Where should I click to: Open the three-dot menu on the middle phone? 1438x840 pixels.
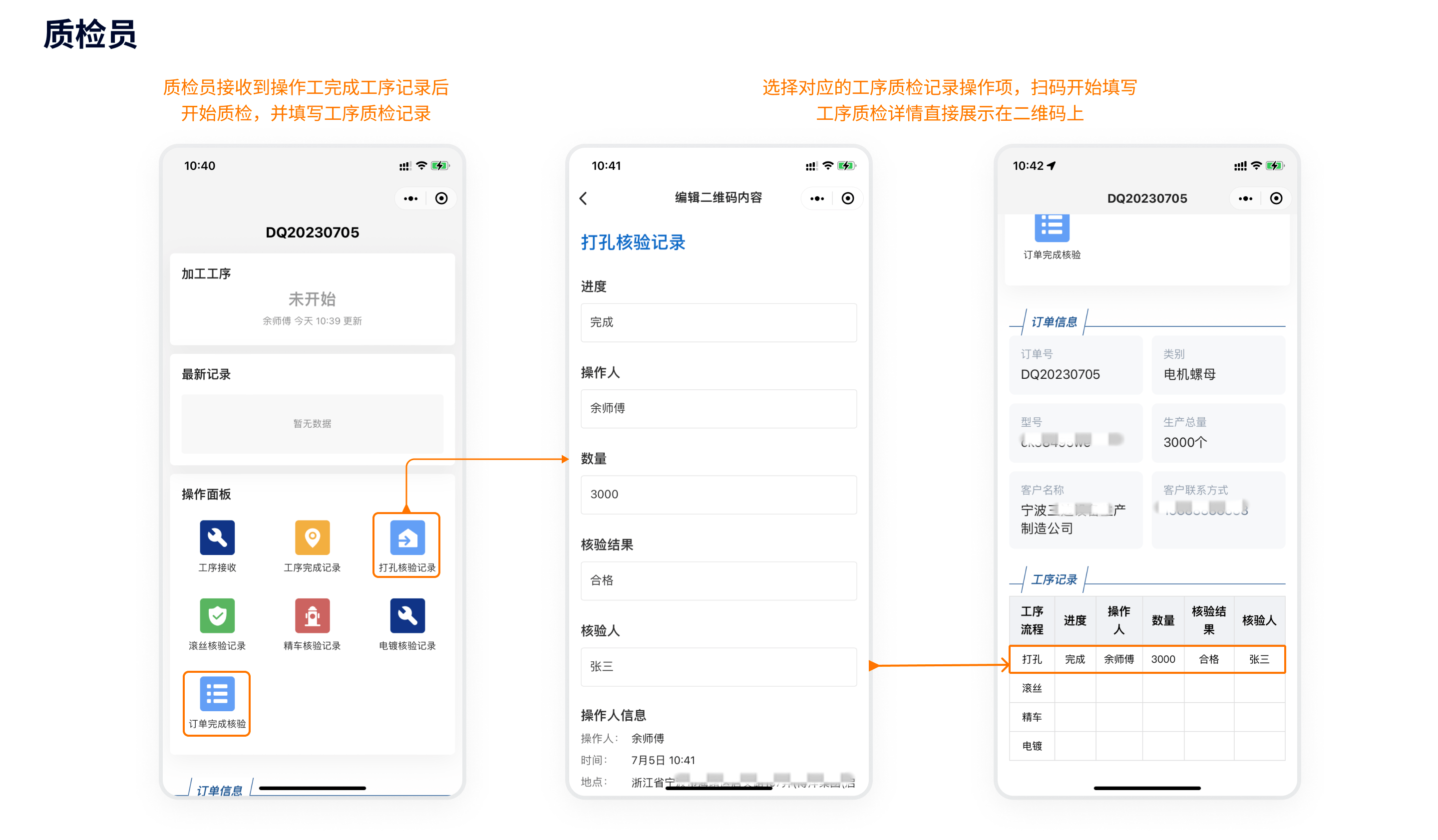pos(816,199)
